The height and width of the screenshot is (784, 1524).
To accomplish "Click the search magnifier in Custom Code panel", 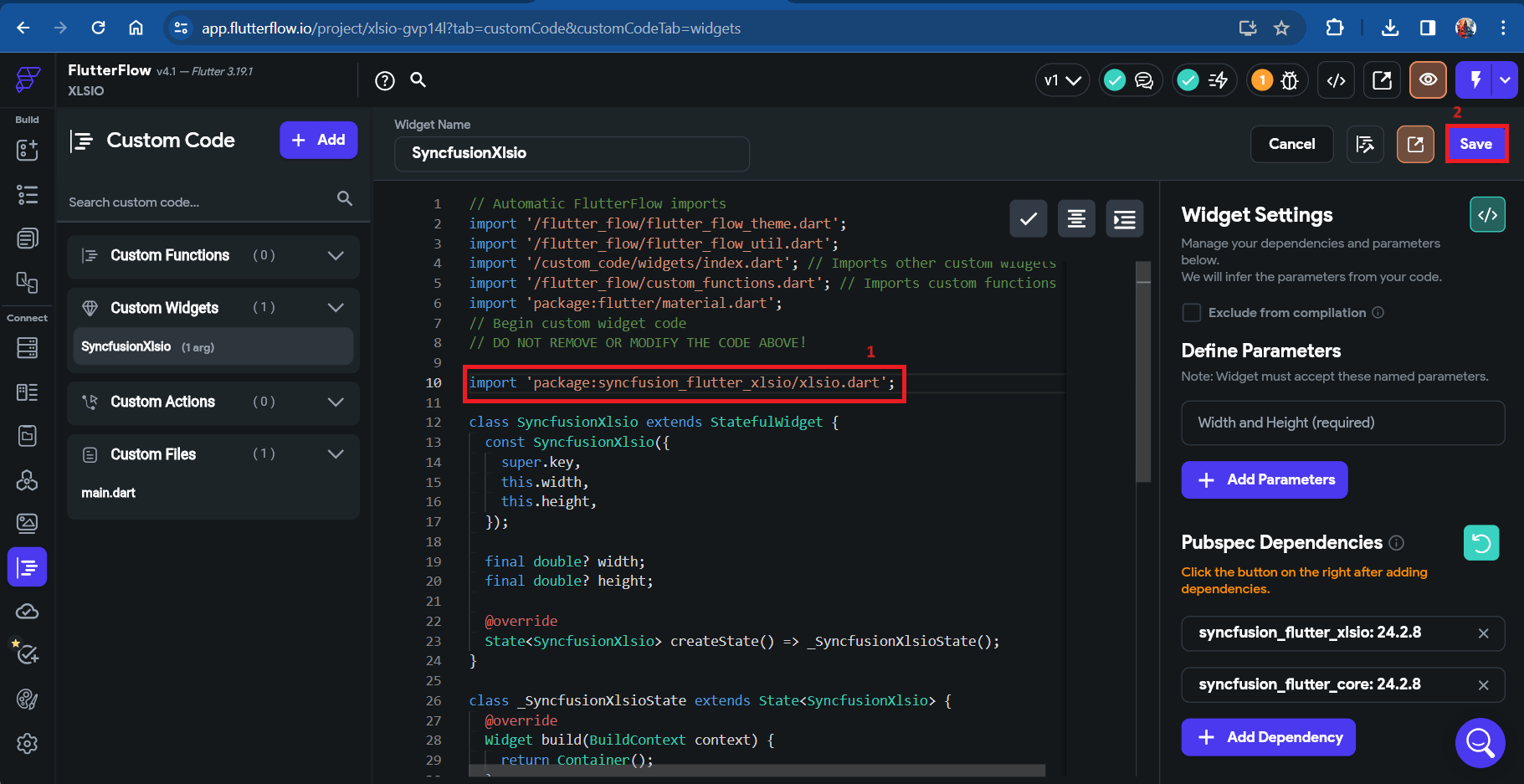I will tap(345, 198).
